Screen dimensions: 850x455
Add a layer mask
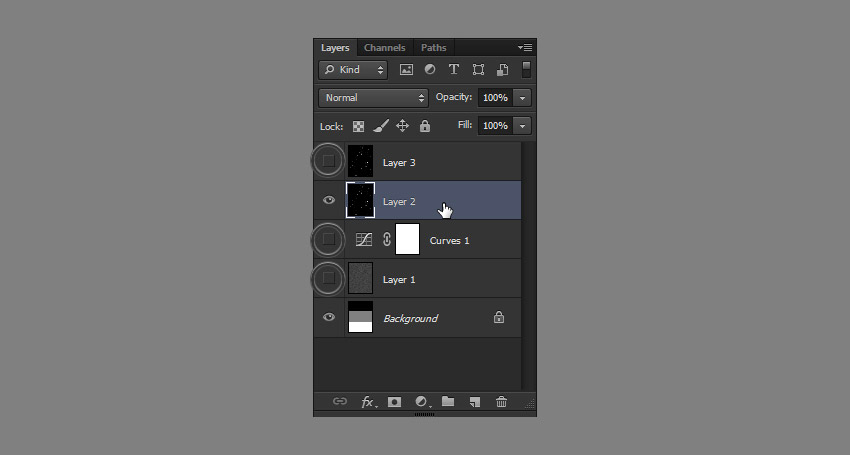395,402
